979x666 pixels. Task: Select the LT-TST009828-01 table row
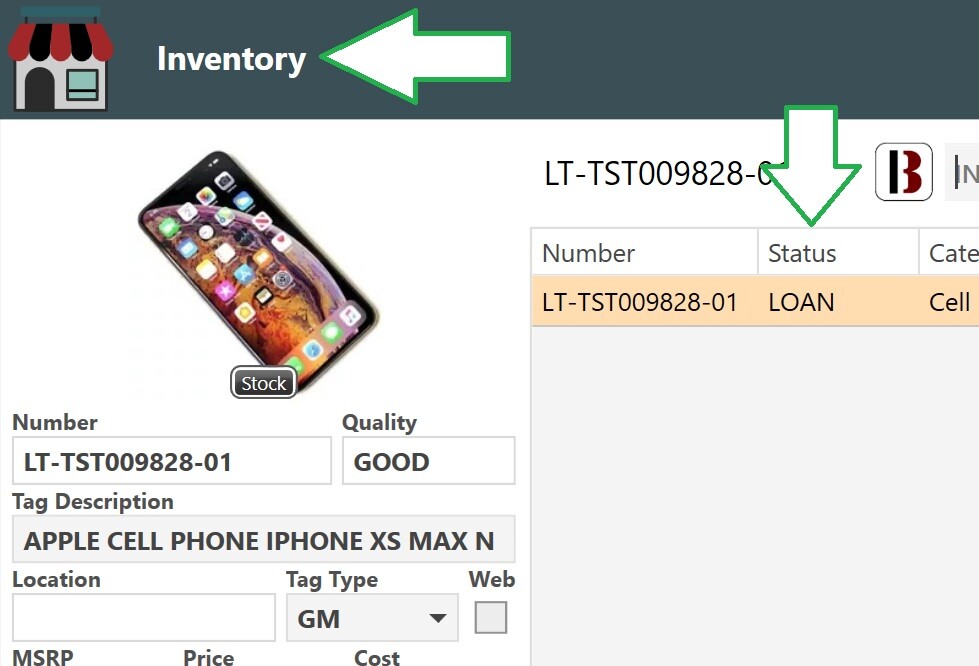755,302
